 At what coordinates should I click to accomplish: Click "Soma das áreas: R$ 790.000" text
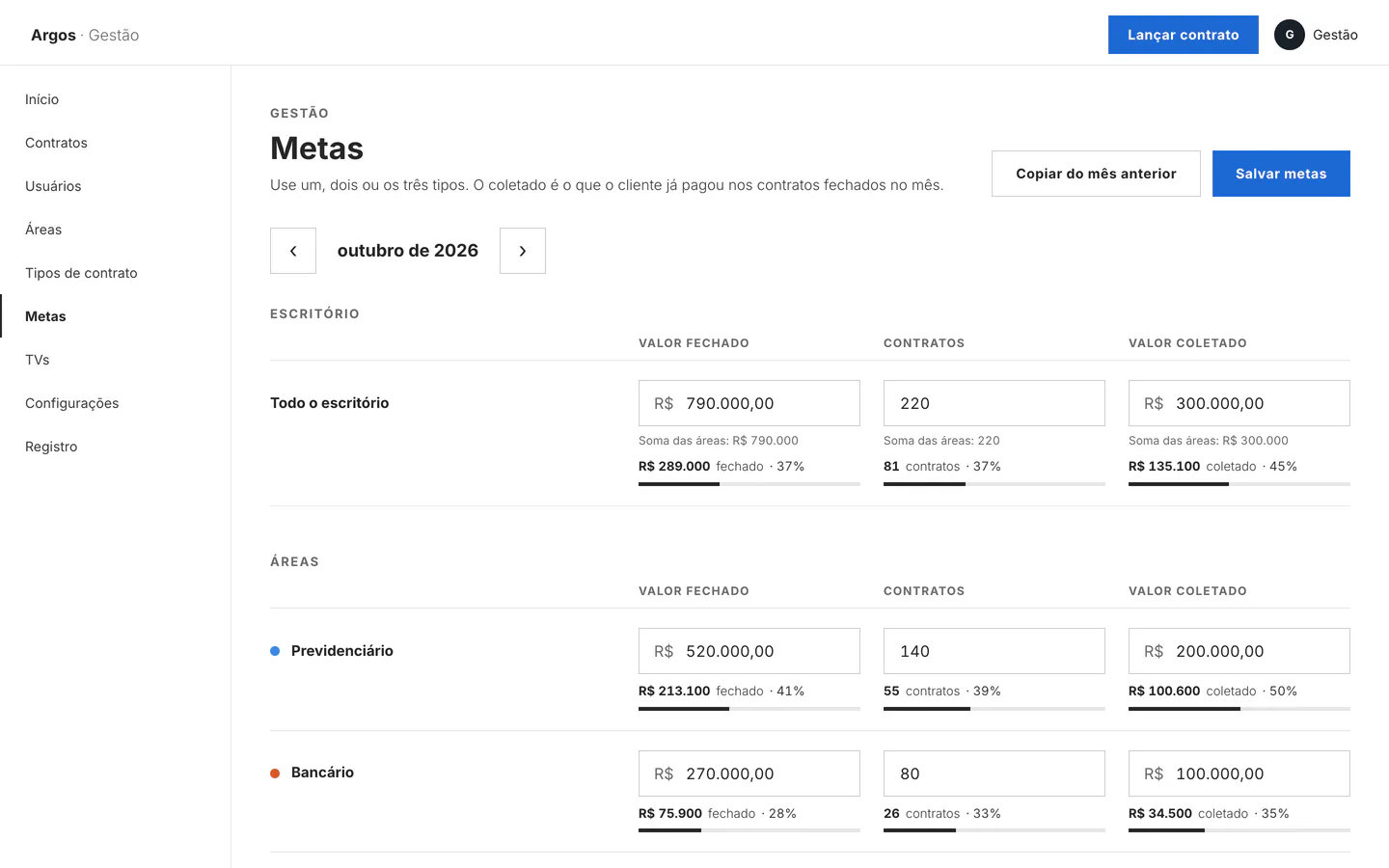[719, 441]
